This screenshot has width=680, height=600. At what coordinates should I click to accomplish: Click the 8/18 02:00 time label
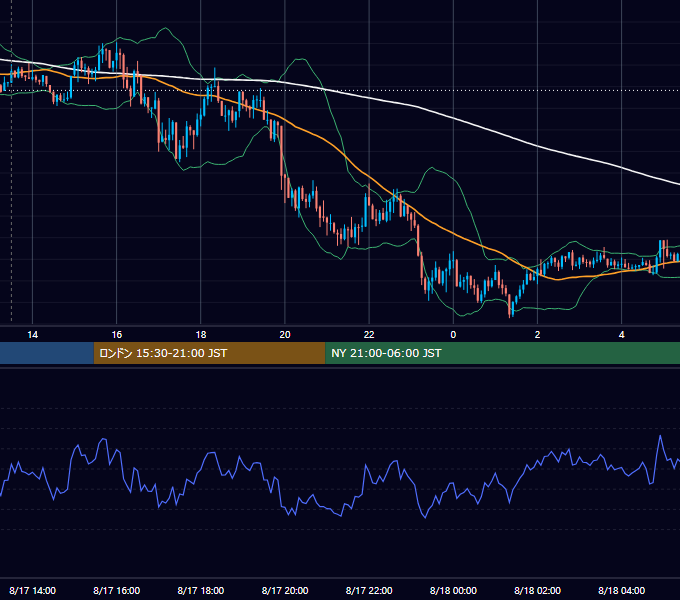coord(537,590)
